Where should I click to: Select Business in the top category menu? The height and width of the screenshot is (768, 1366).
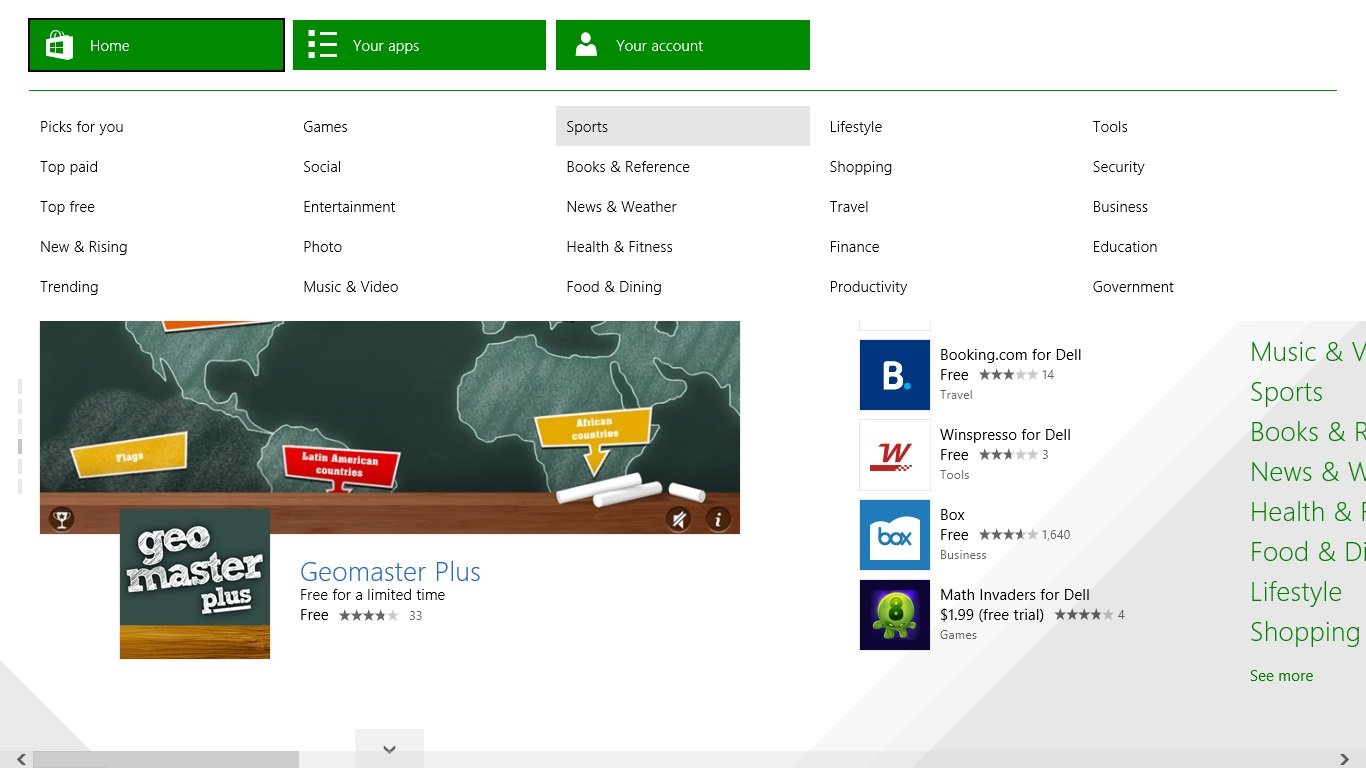1120,207
